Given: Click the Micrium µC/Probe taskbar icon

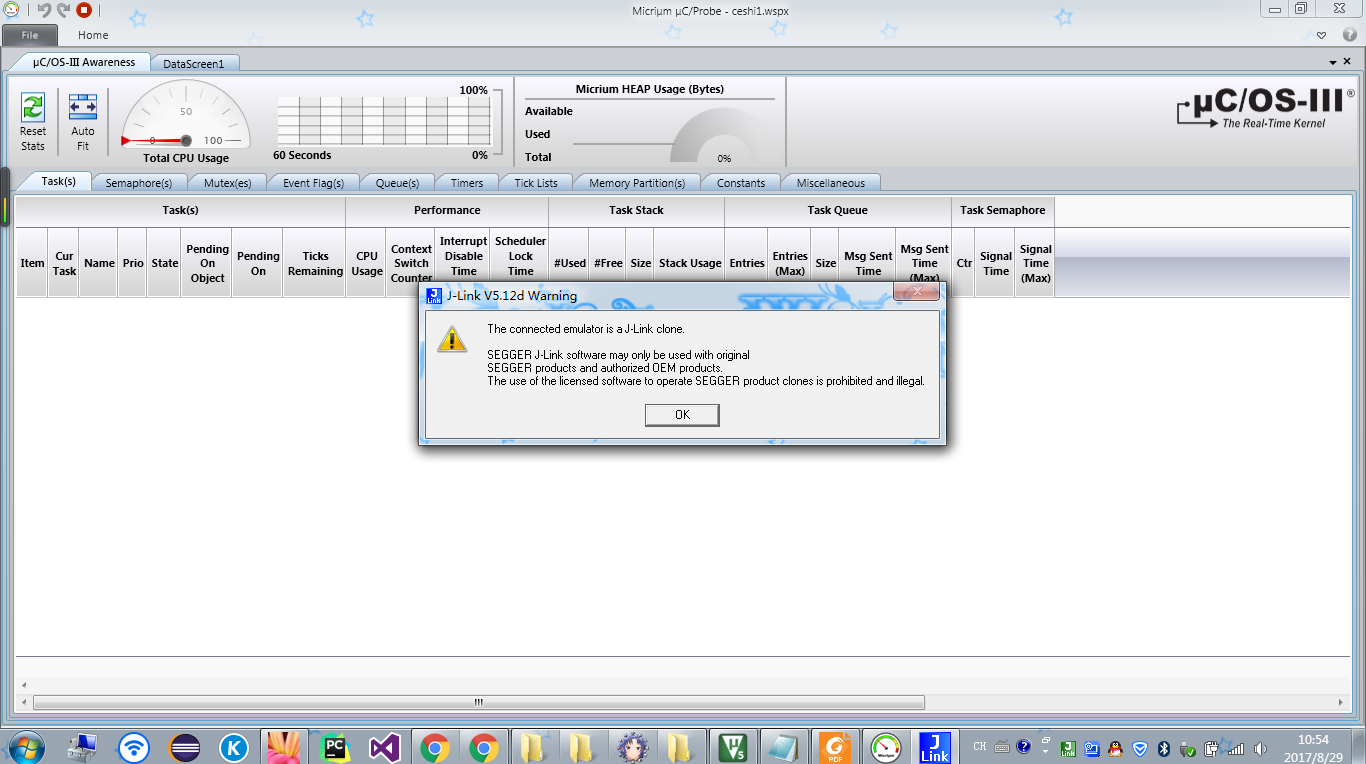Looking at the screenshot, I should 885,746.
